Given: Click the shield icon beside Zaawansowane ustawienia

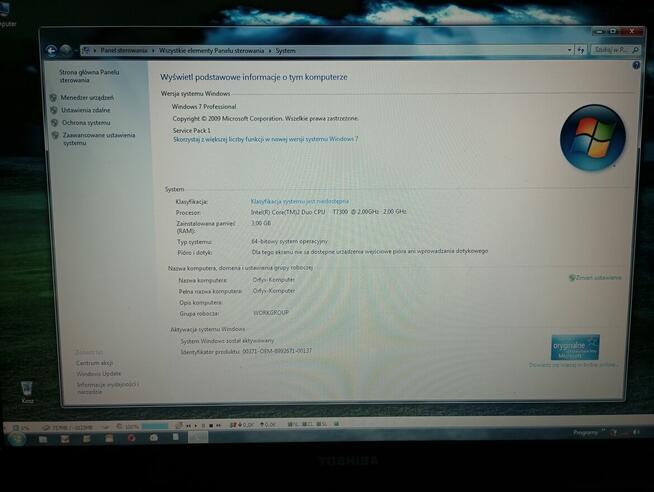Looking at the screenshot, I should (x=55, y=135).
